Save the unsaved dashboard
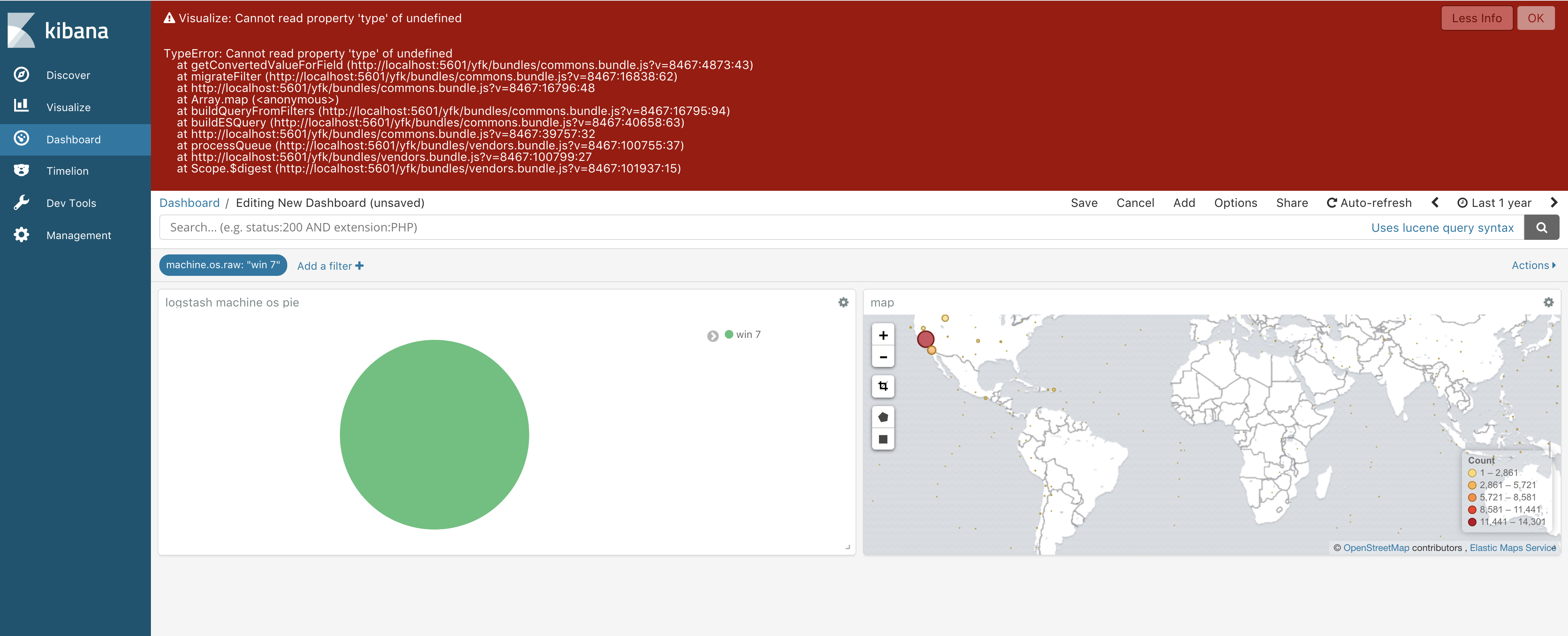 [1084, 202]
